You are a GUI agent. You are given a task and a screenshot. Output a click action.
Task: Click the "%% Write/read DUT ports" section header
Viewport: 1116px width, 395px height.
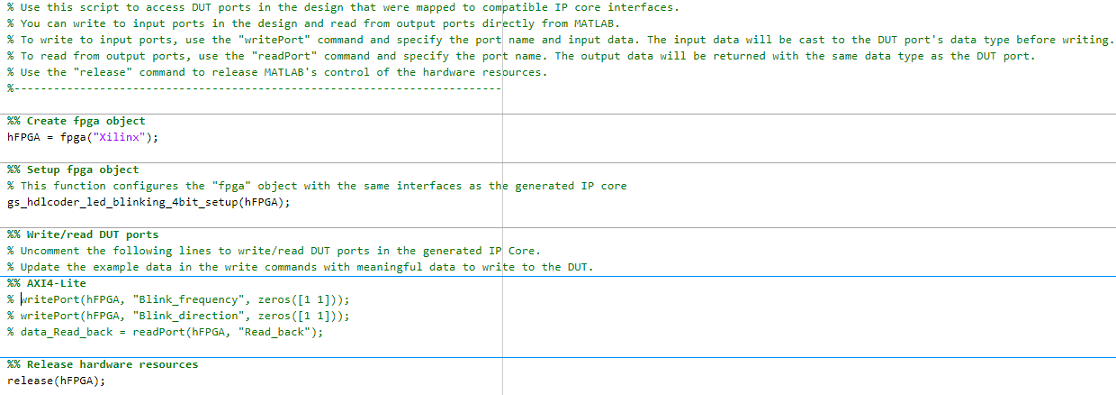83,234
